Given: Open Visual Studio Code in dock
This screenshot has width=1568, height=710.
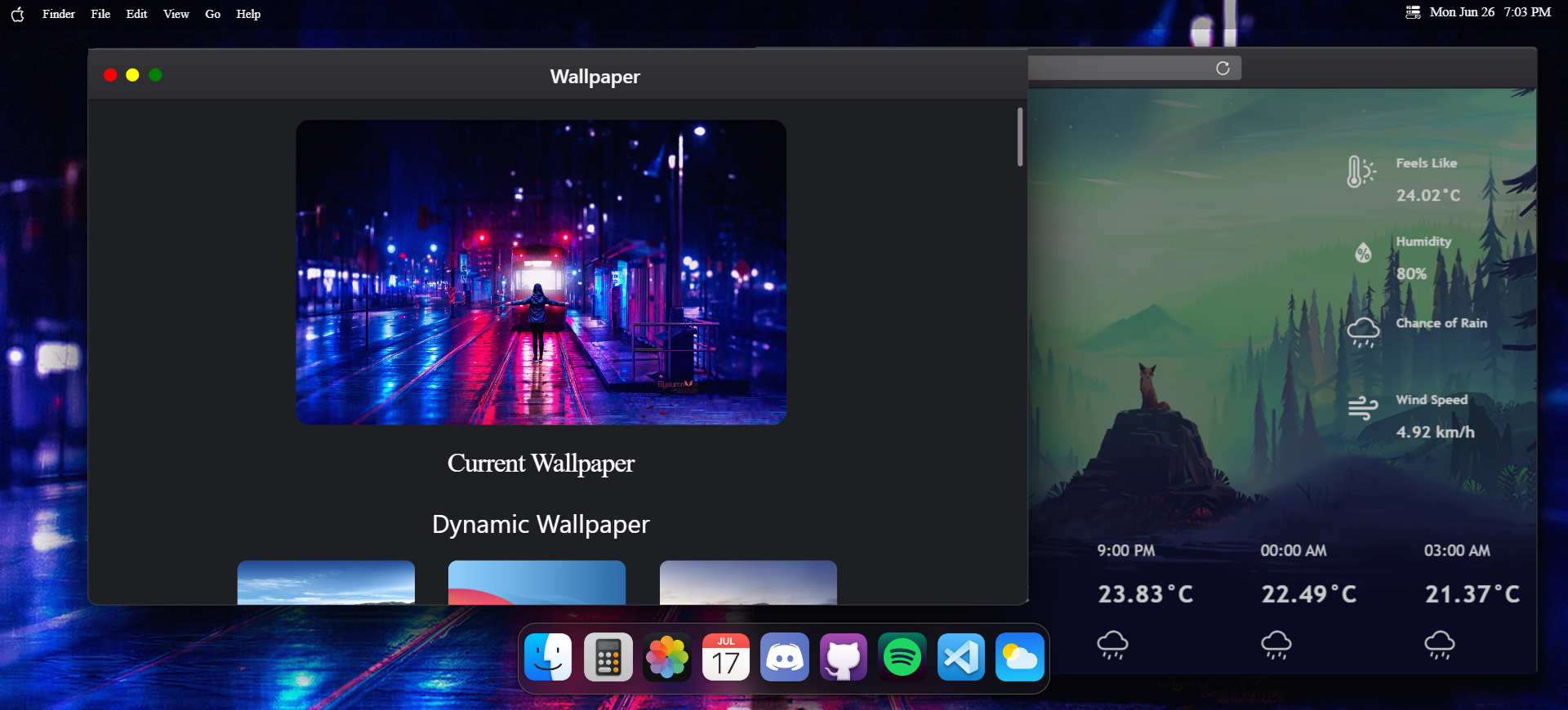Looking at the screenshot, I should point(961,657).
